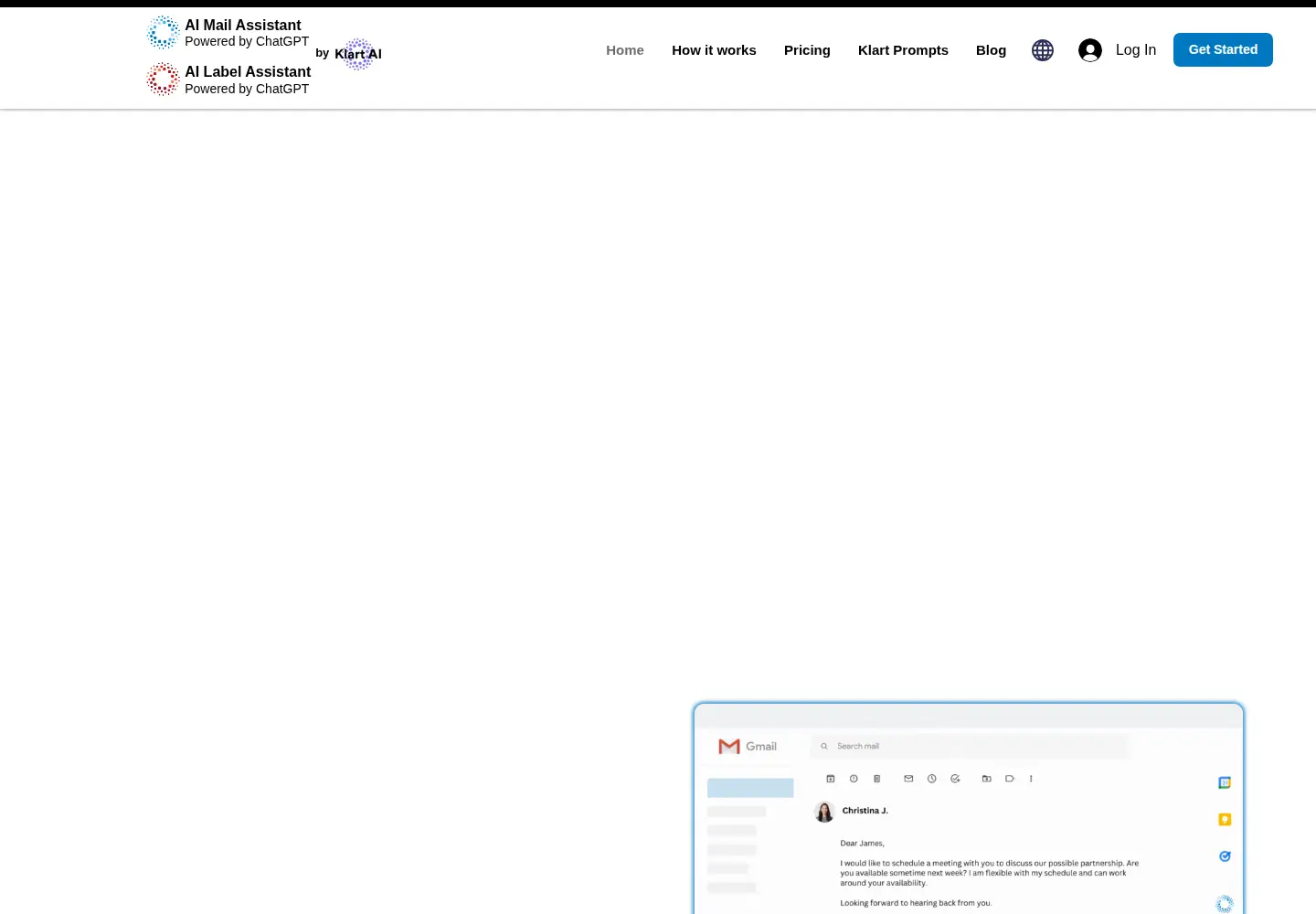Select the highlighted blue folder in Gmail sidebar

click(x=750, y=788)
